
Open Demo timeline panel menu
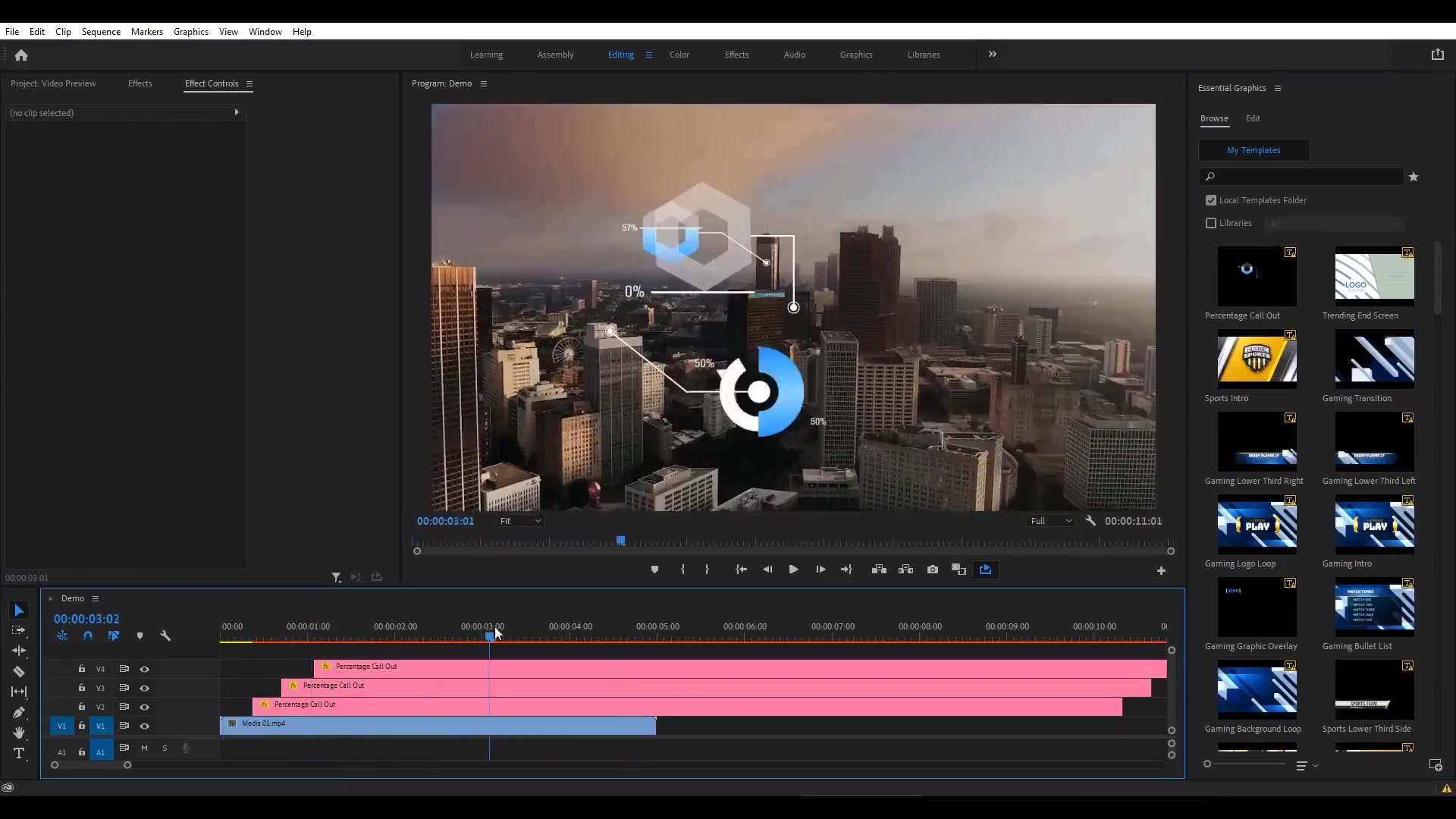point(96,599)
